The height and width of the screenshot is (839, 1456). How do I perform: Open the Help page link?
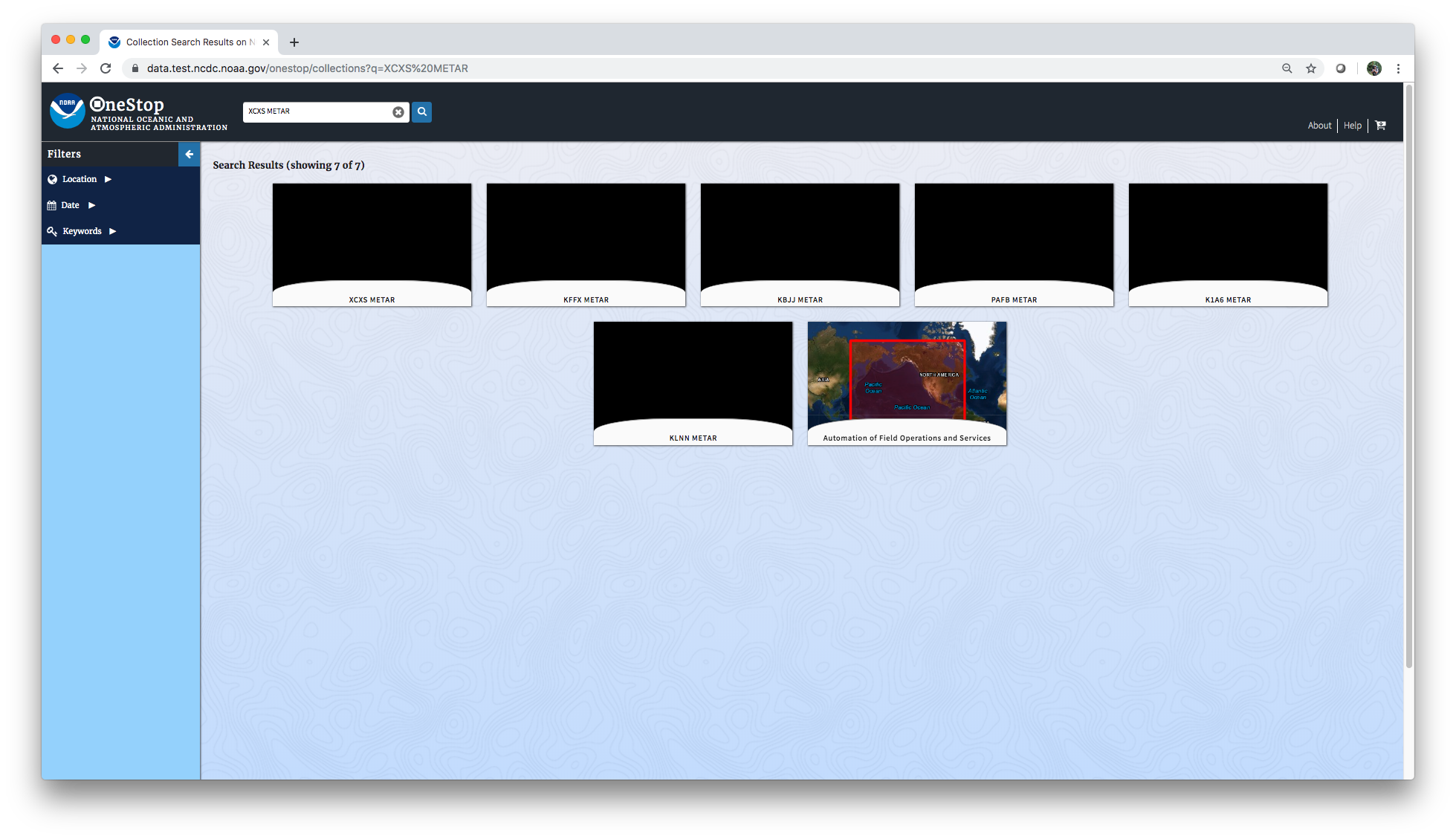tap(1352, 125)
